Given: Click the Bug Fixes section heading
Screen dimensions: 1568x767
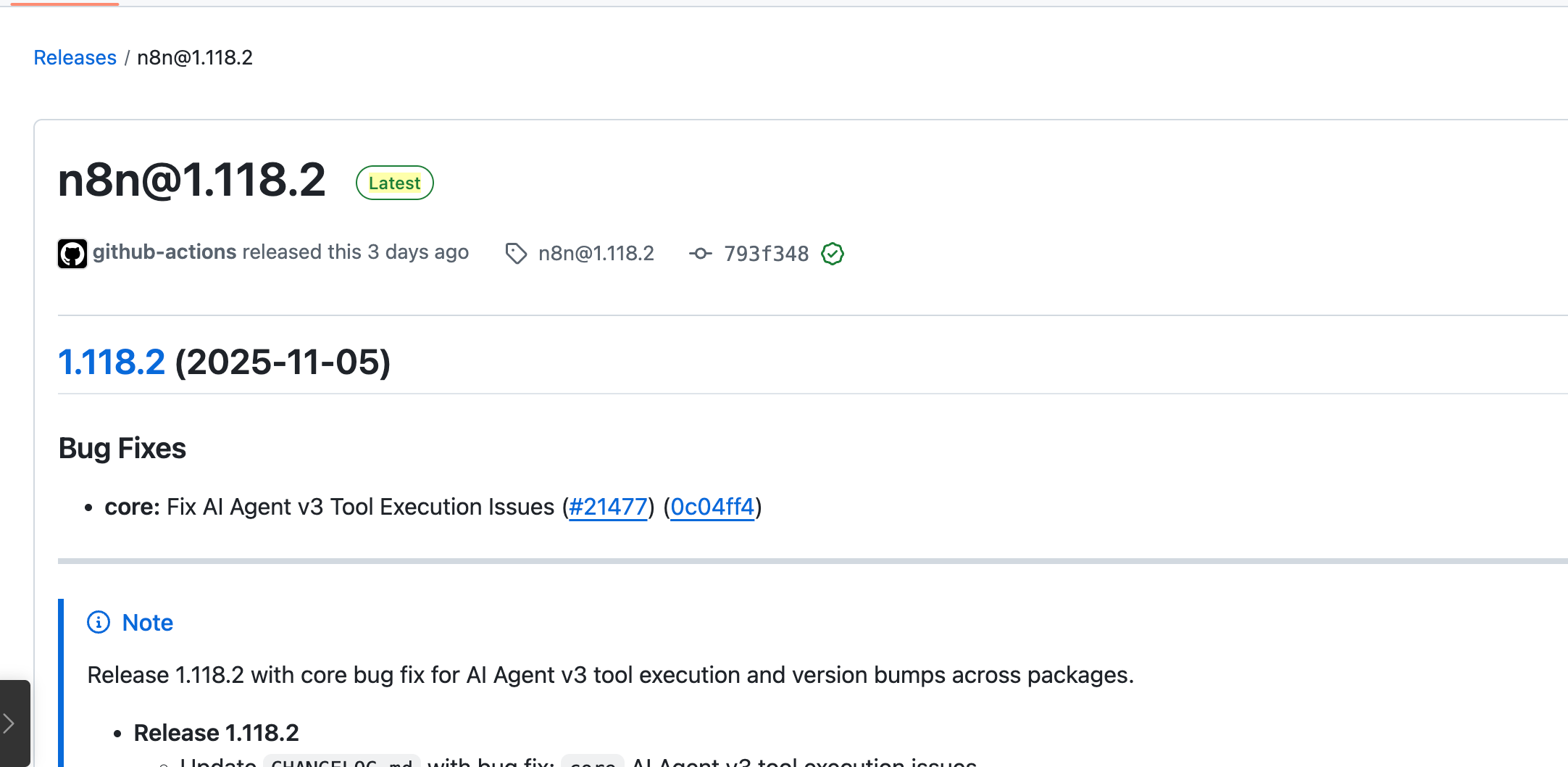Looking at the screenshot, I should (122, 448).
